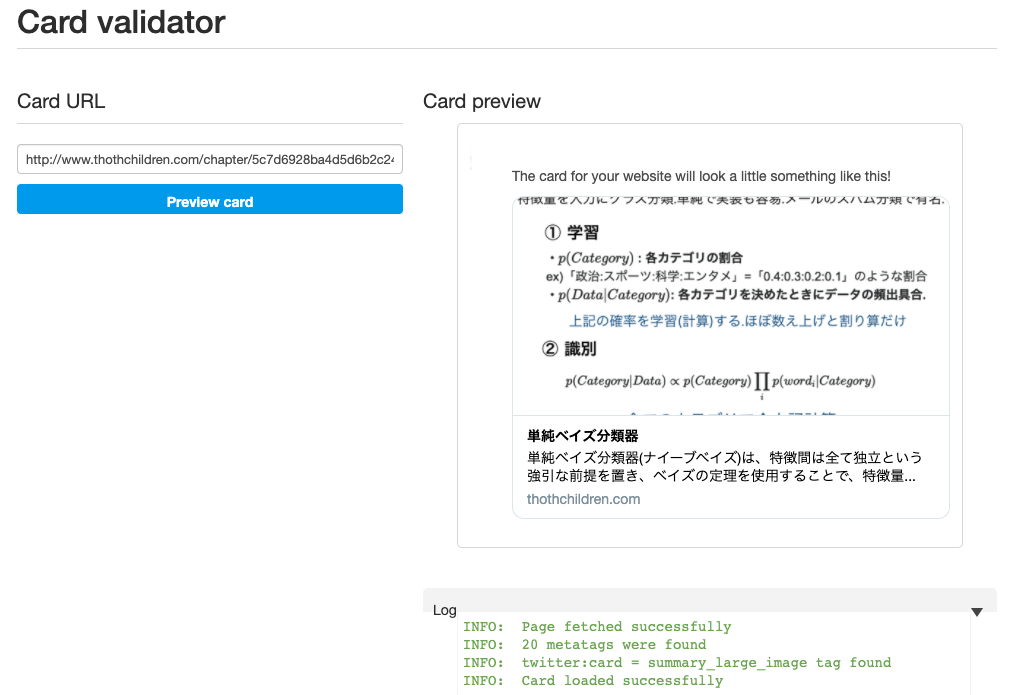This screenshot has height=695, width=1029.
Task: Click blue 上記の確率を学習 text in image
Action: pyautogui.click(x=737, y=320)
